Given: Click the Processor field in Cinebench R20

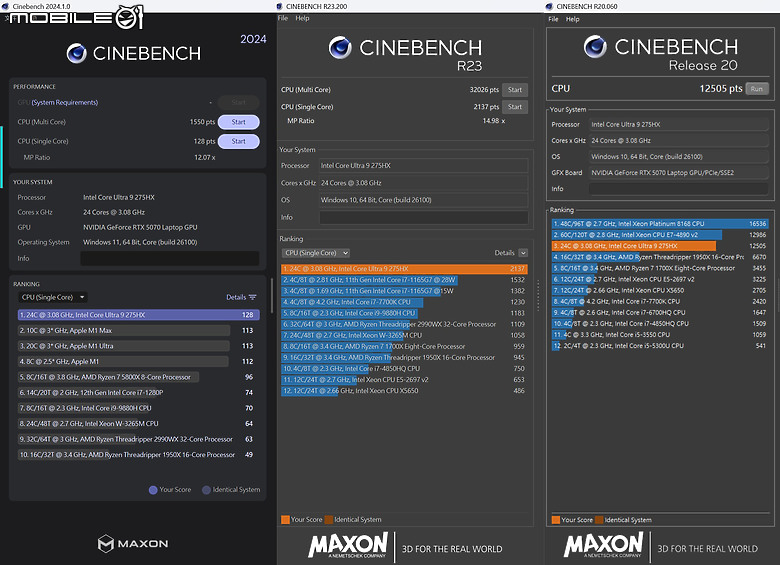Looking at the screenshot, I should [679, 125].
